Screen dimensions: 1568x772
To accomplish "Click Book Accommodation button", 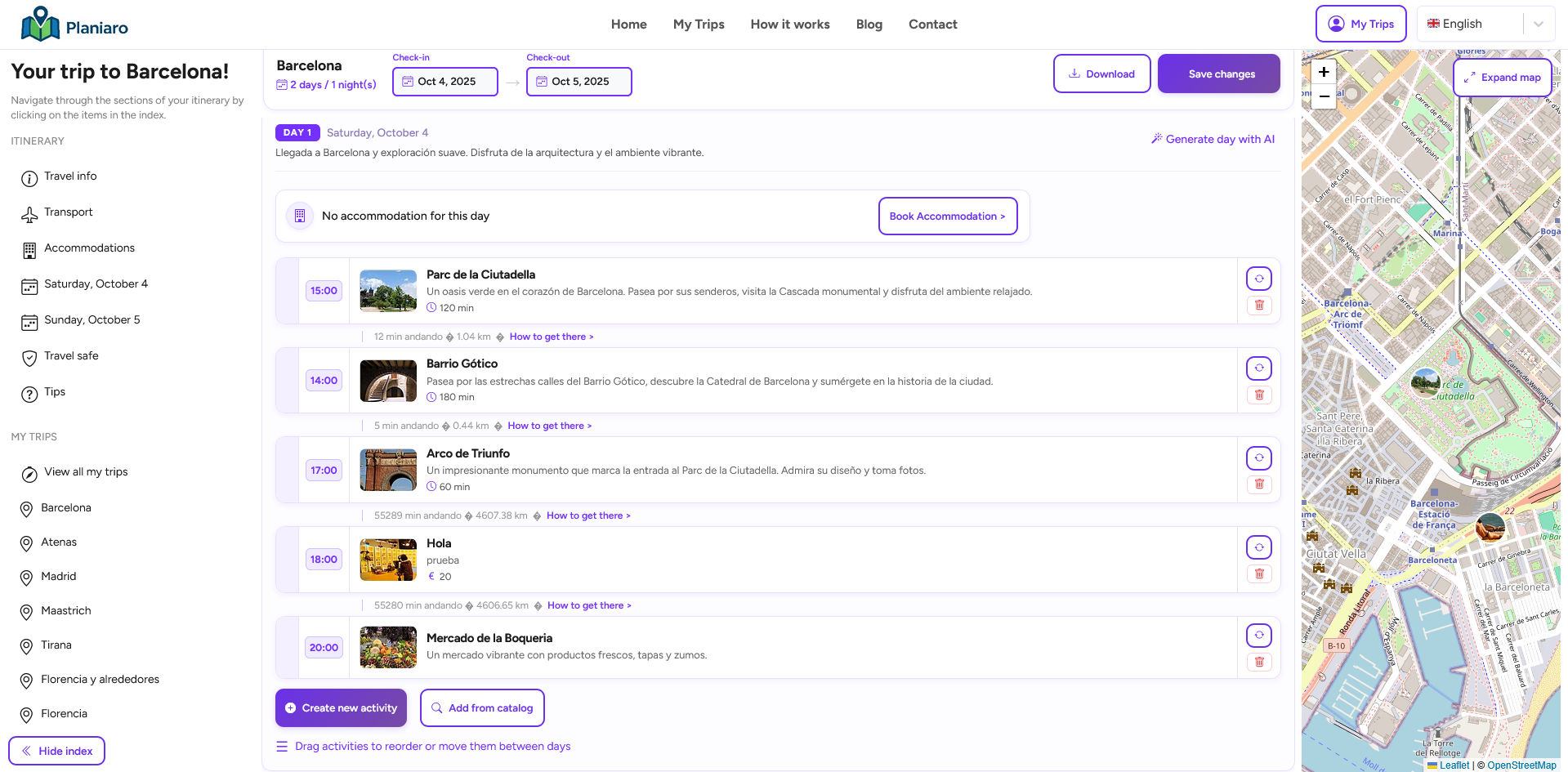I will tap(948, 216).
